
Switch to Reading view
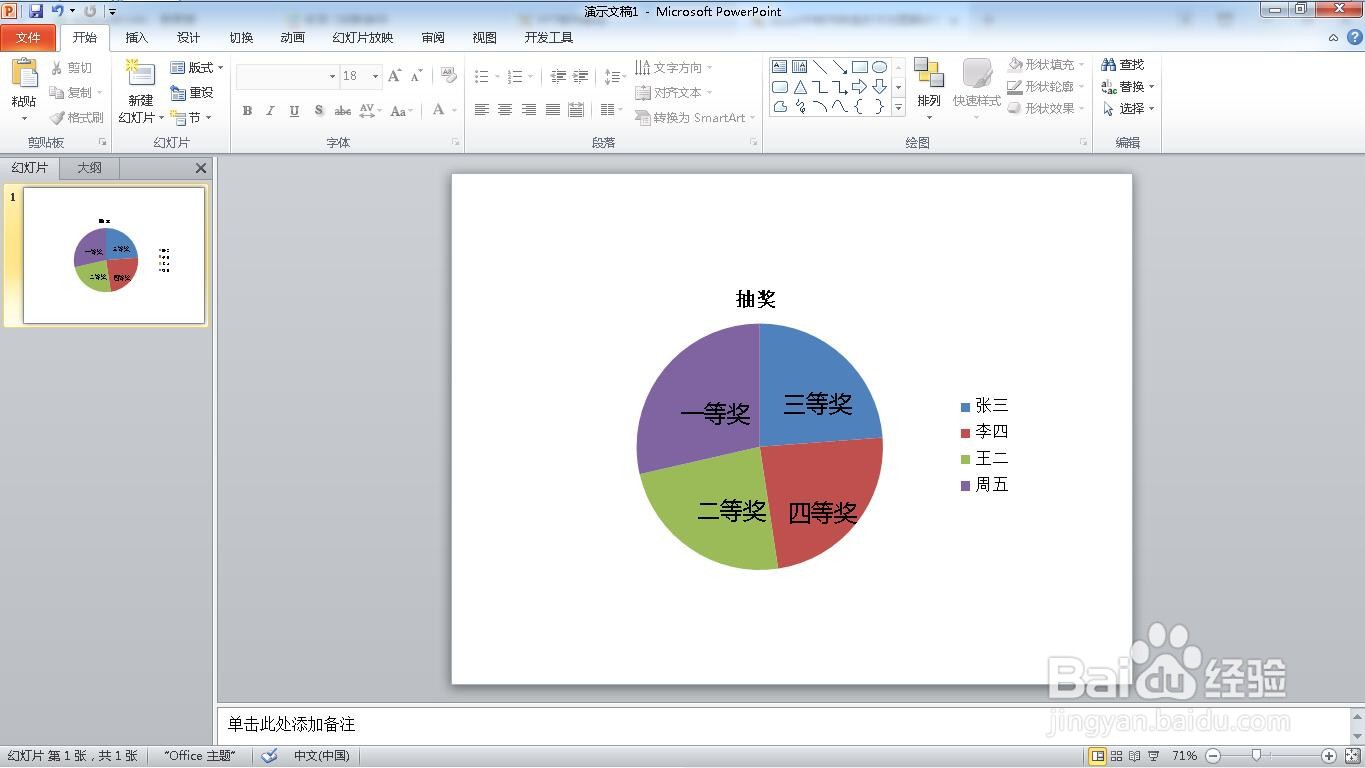click(1135, 756)
